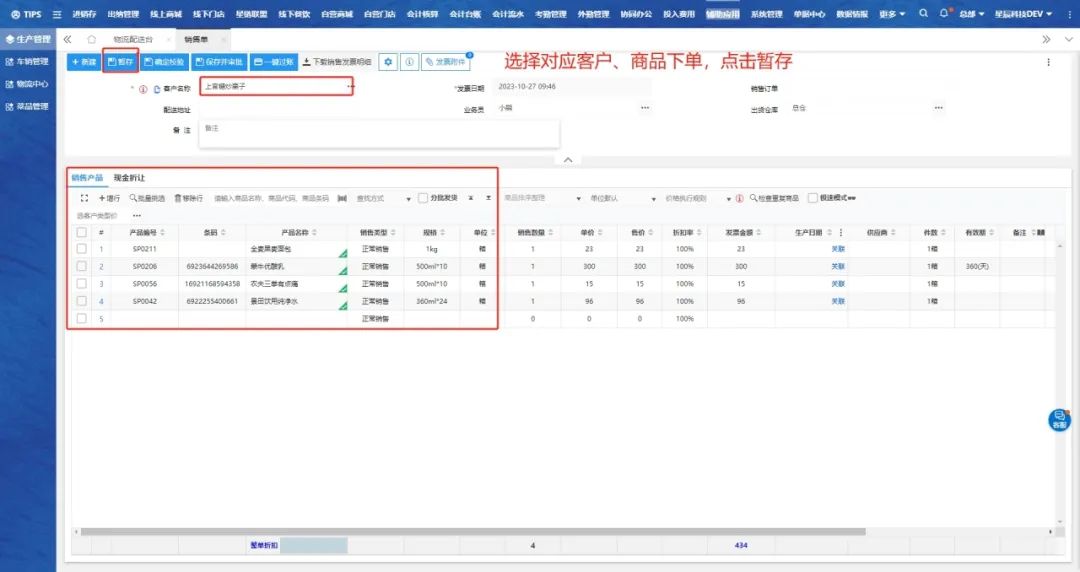Click the 暂存 save-draft button
This screenshot has width=1080, height=572.
pyautogui.click(x=120, y=62)
